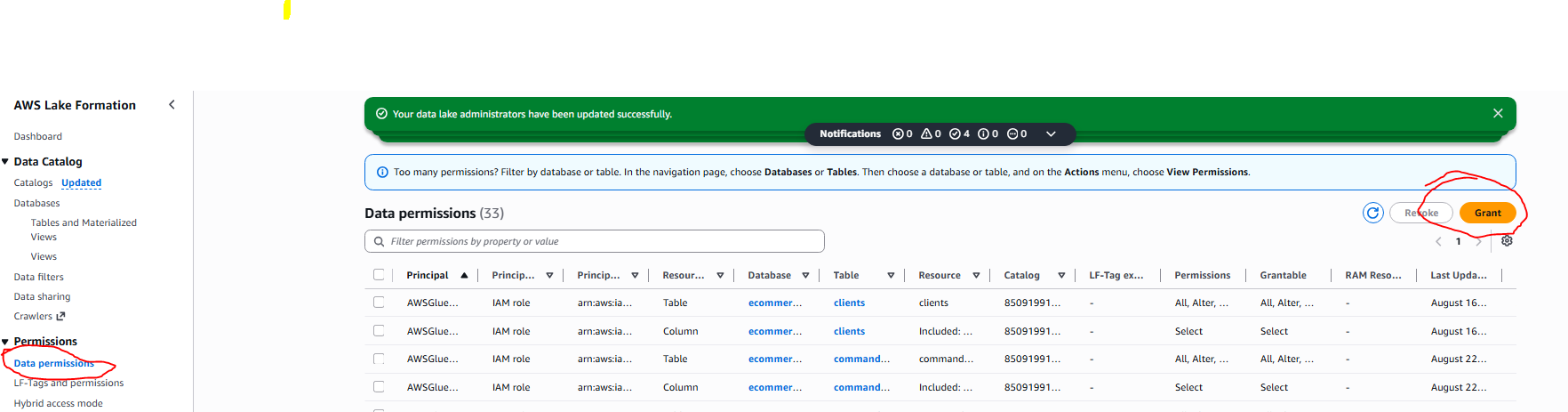Select the Table command row checkbox
This screenshot has height=412, width=1568.
coord(379,359)
